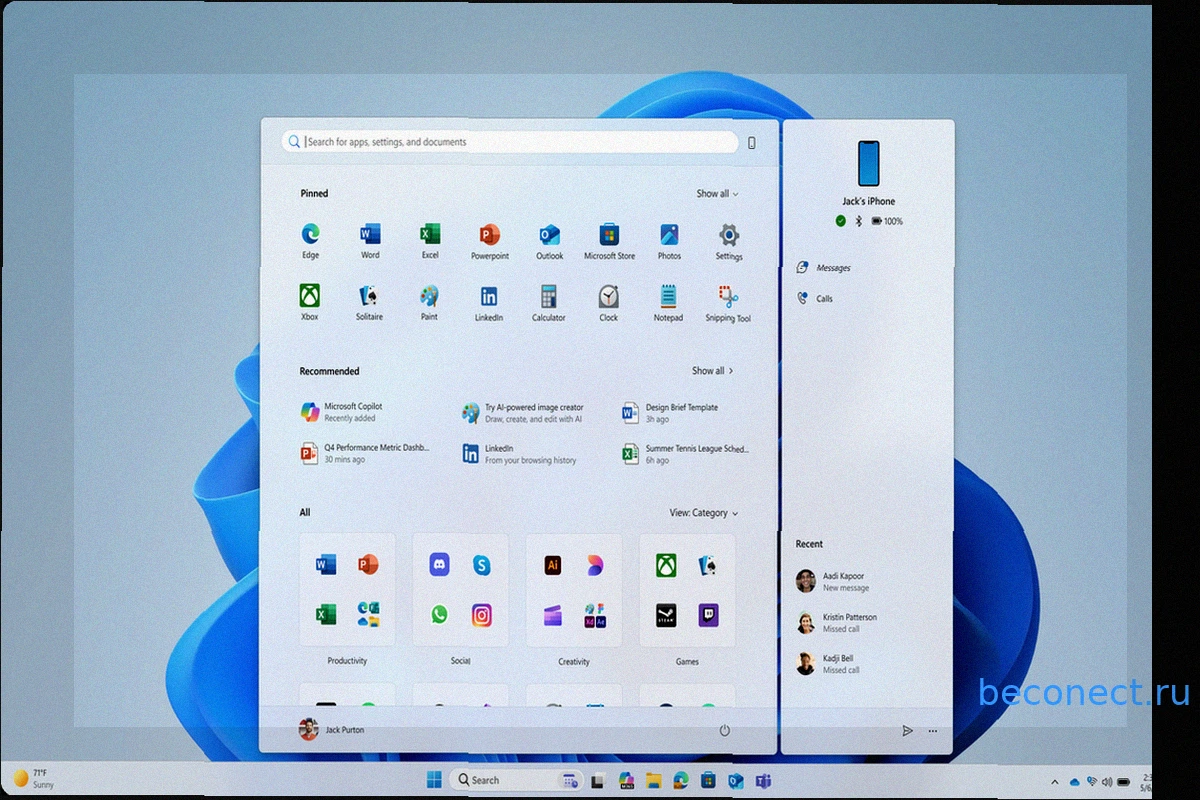Viewport: 1200px width, 800px height.
Task: Launch Twitch in the Games category
Action: [x=709, y=615]
